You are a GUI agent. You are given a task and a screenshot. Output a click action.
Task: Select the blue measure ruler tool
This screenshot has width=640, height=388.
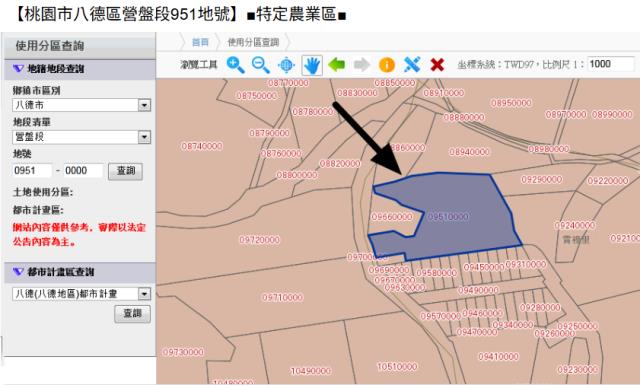coord(412,64)
